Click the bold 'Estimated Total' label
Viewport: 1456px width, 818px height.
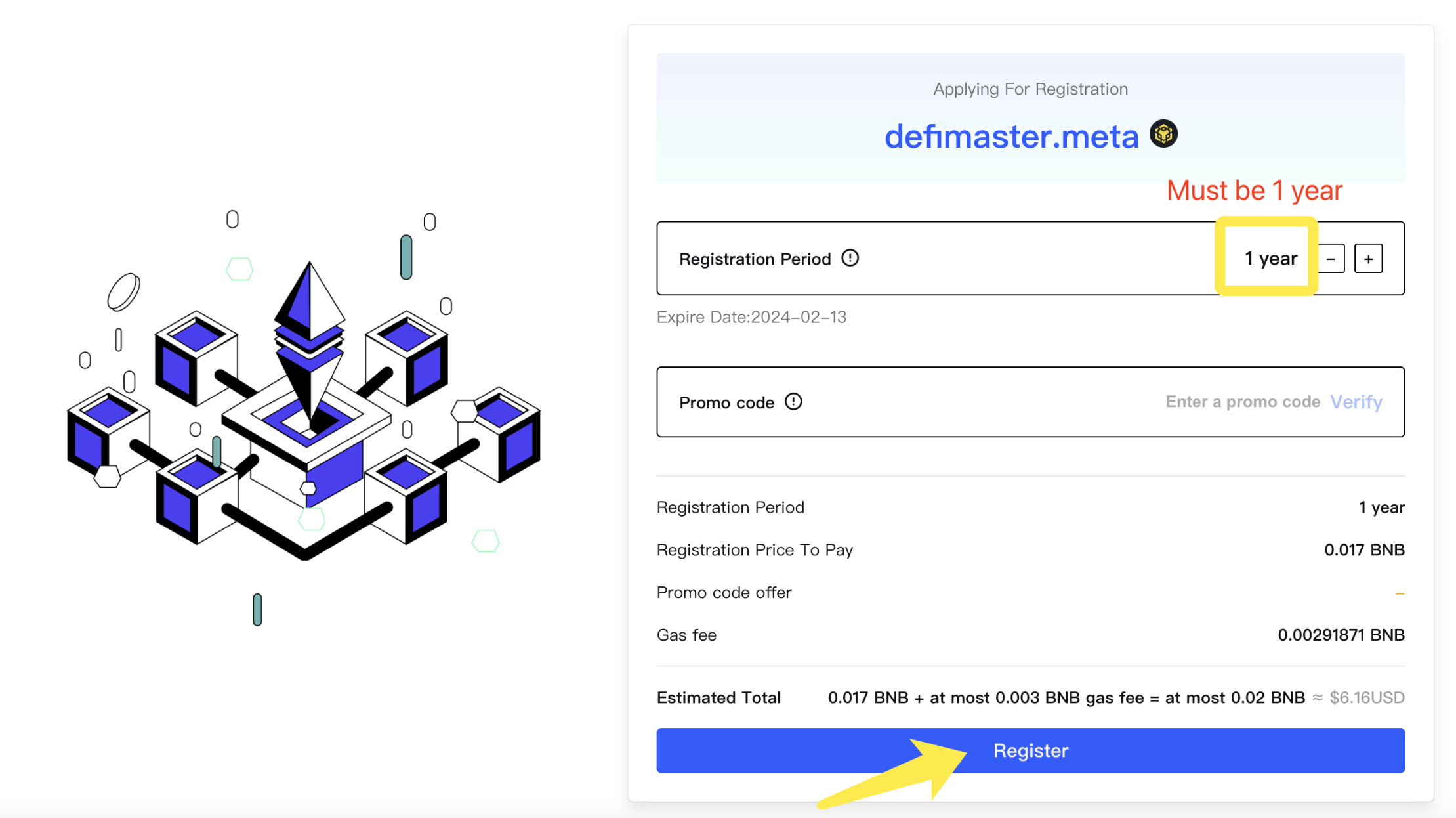pyautogui.click(x=718, y=697)
